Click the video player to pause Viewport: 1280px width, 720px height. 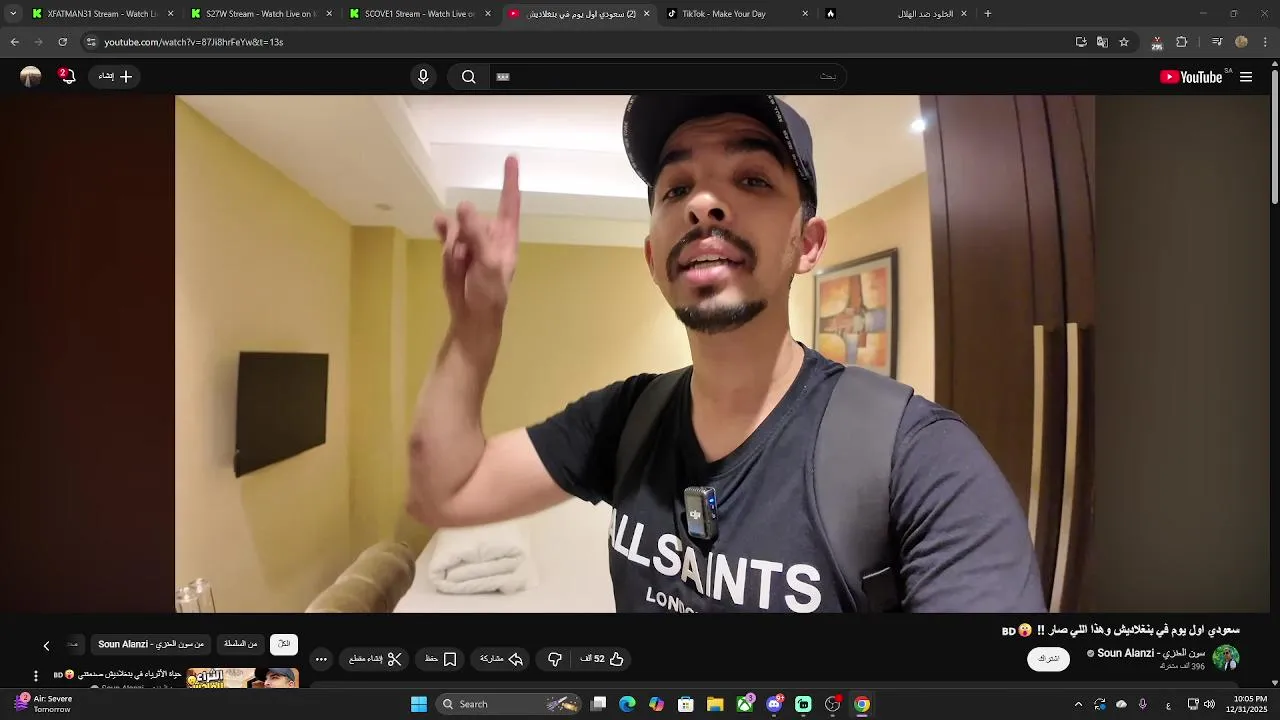pyautogui.click(x=635, y=353)
